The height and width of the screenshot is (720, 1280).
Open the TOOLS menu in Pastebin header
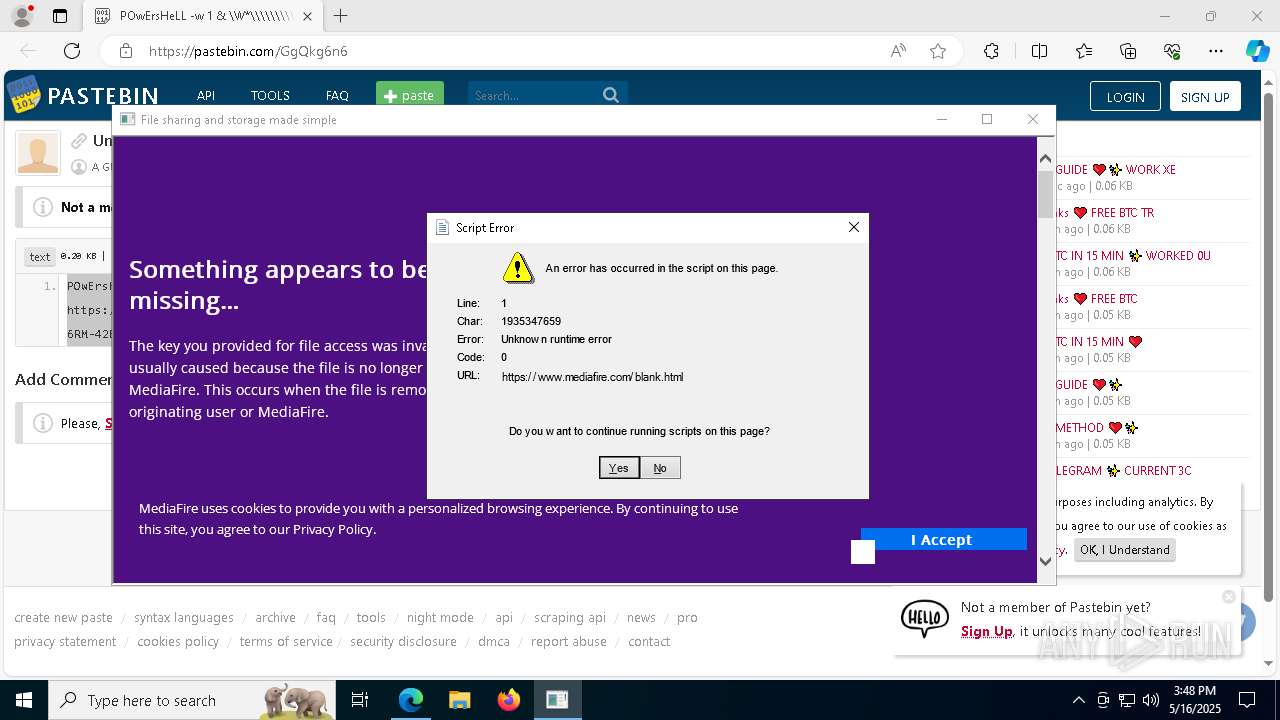click(270, 96)
